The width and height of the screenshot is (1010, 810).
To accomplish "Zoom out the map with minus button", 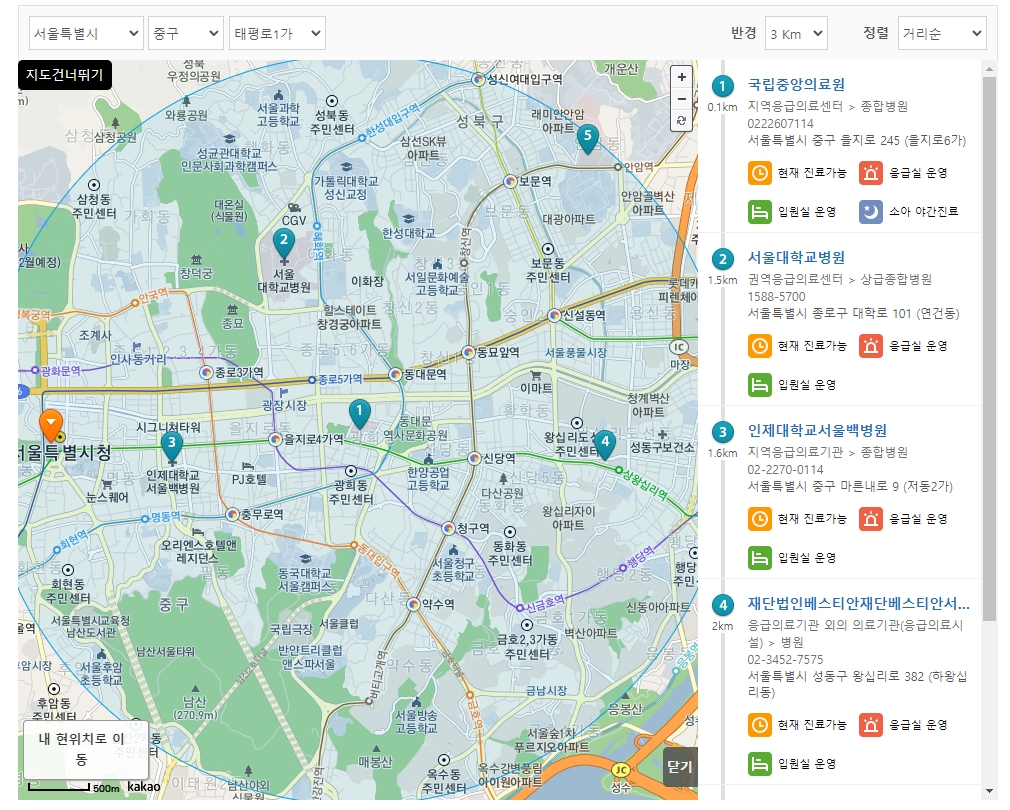I will coord(681,99).
